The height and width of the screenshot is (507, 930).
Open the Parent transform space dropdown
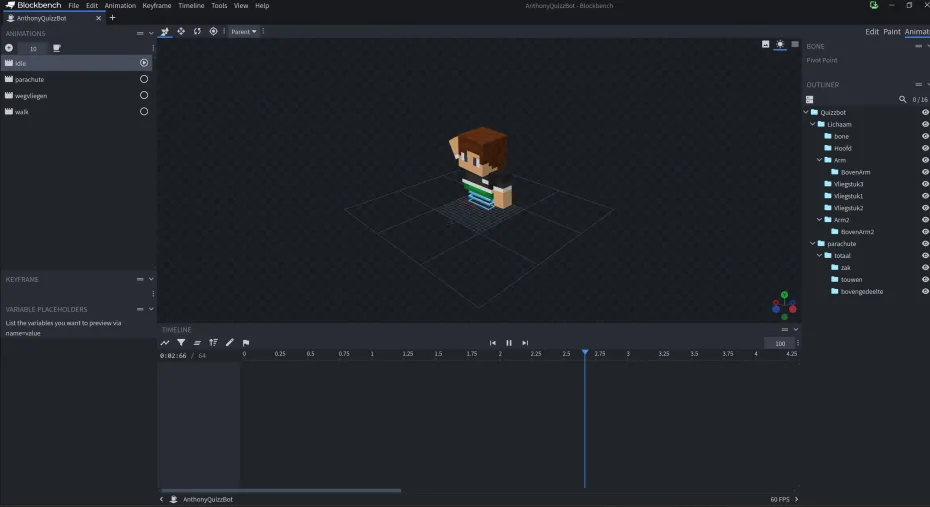click(243, 31)
